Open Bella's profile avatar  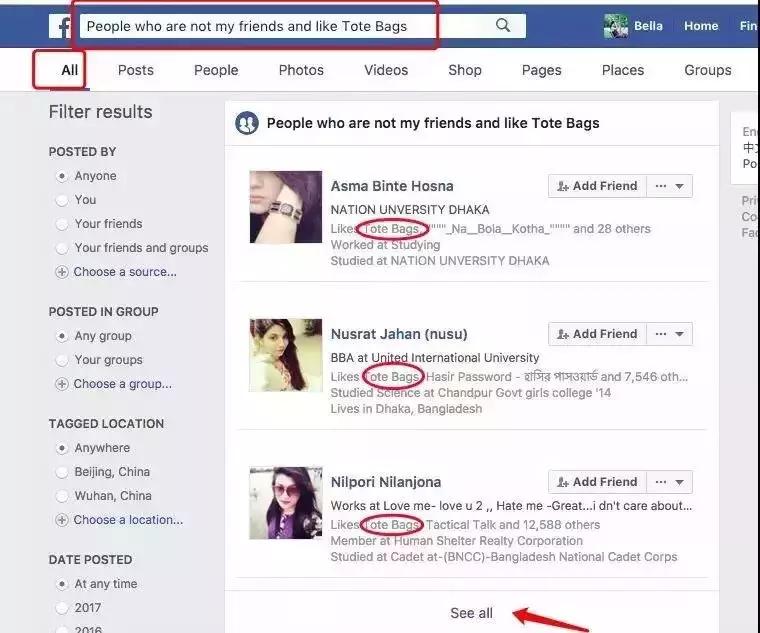pyautogui.click(x=616, y=26)
